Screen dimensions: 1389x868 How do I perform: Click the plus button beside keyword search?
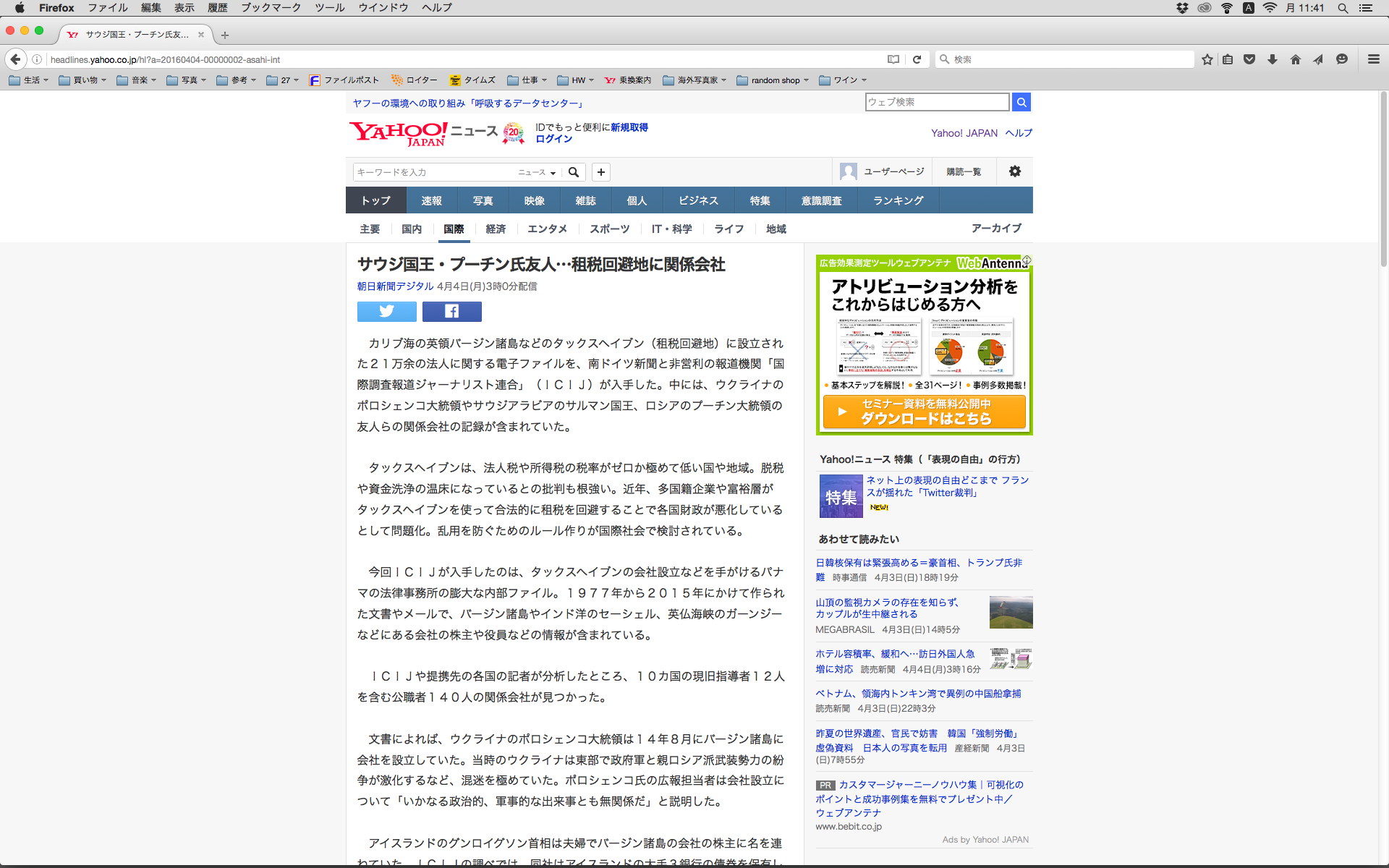tap(600, 172)
